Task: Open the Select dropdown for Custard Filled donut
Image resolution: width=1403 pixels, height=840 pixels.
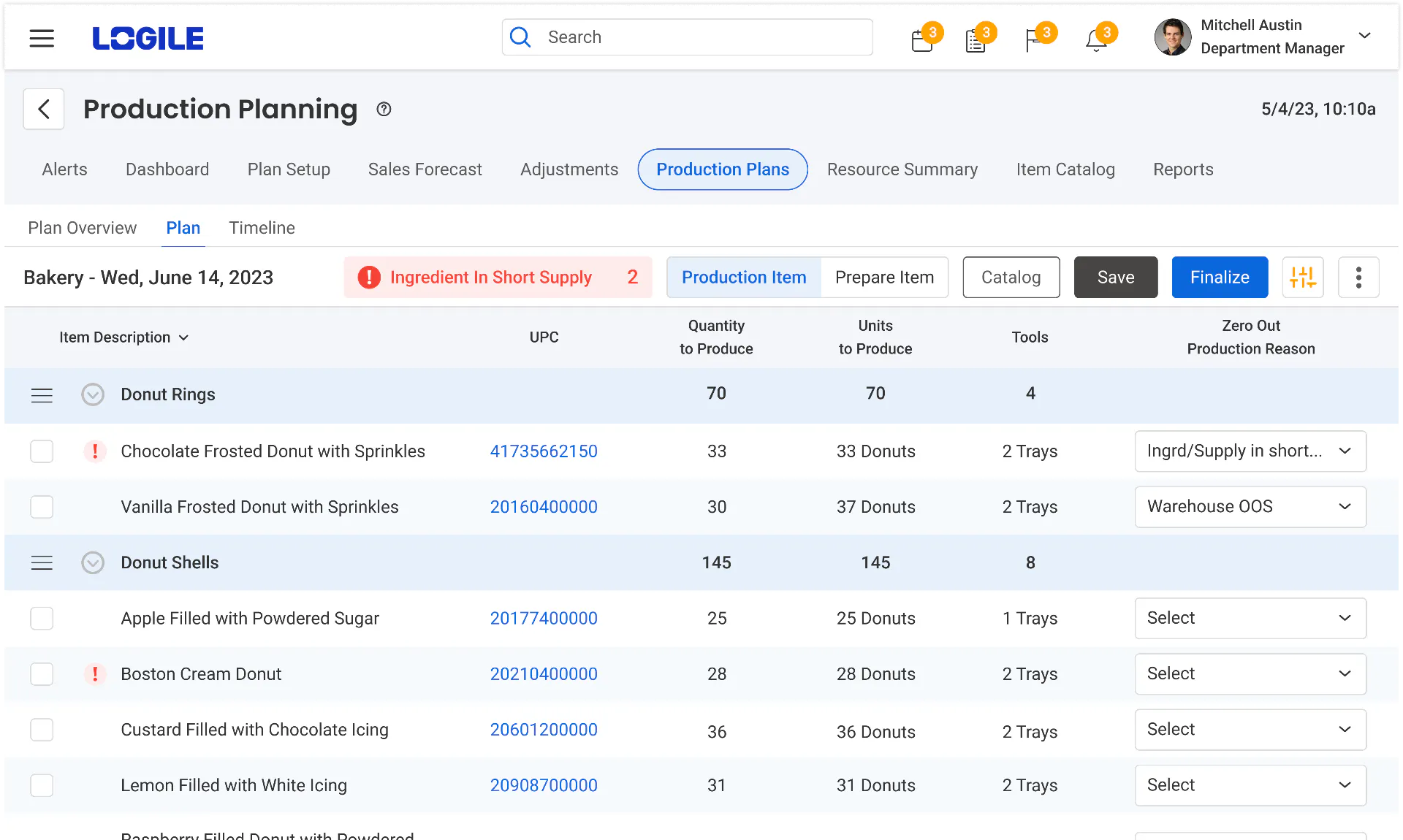Action: point(1250,730)
